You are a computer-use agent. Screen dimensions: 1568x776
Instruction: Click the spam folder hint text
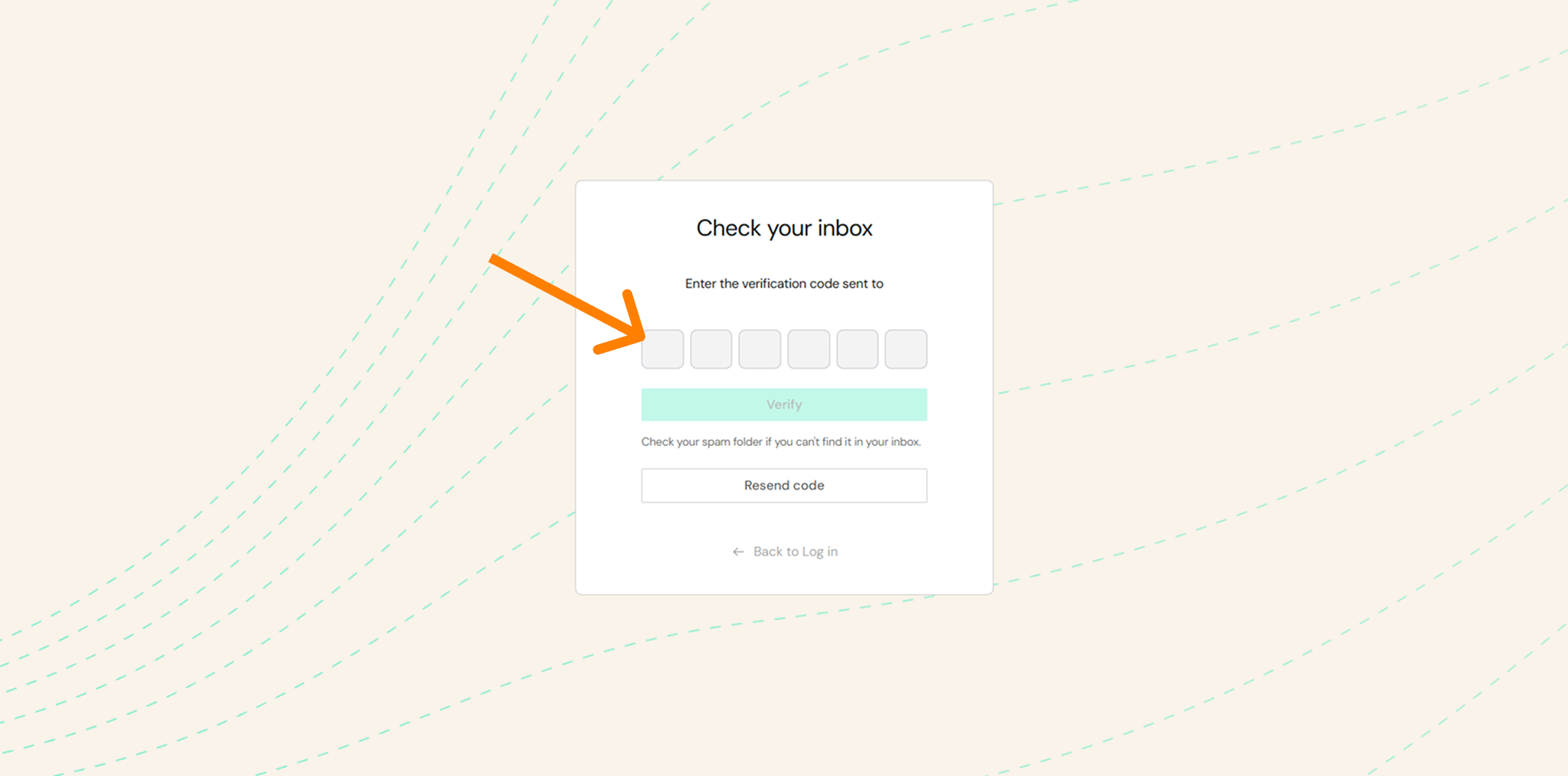click(780, 442)
